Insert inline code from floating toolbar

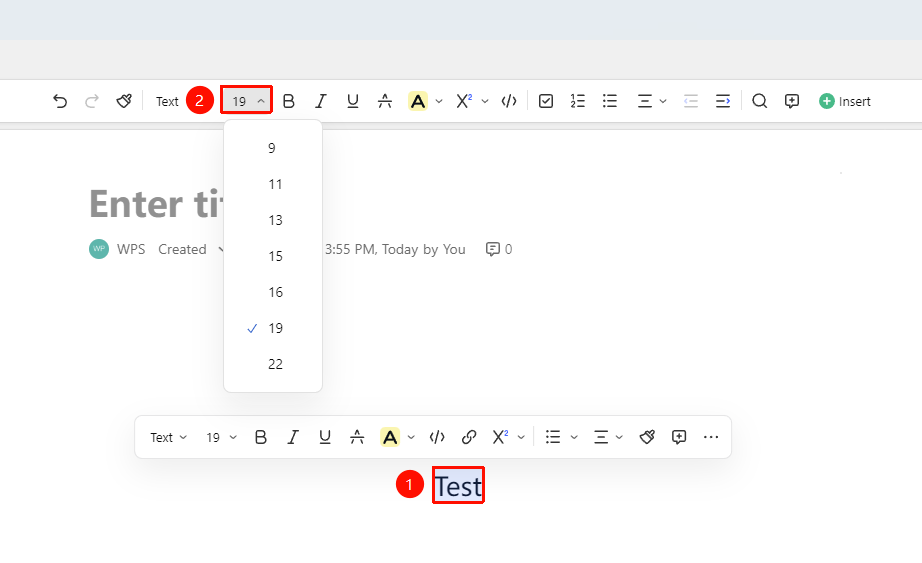pyautogui.click(x=437, y=437)
